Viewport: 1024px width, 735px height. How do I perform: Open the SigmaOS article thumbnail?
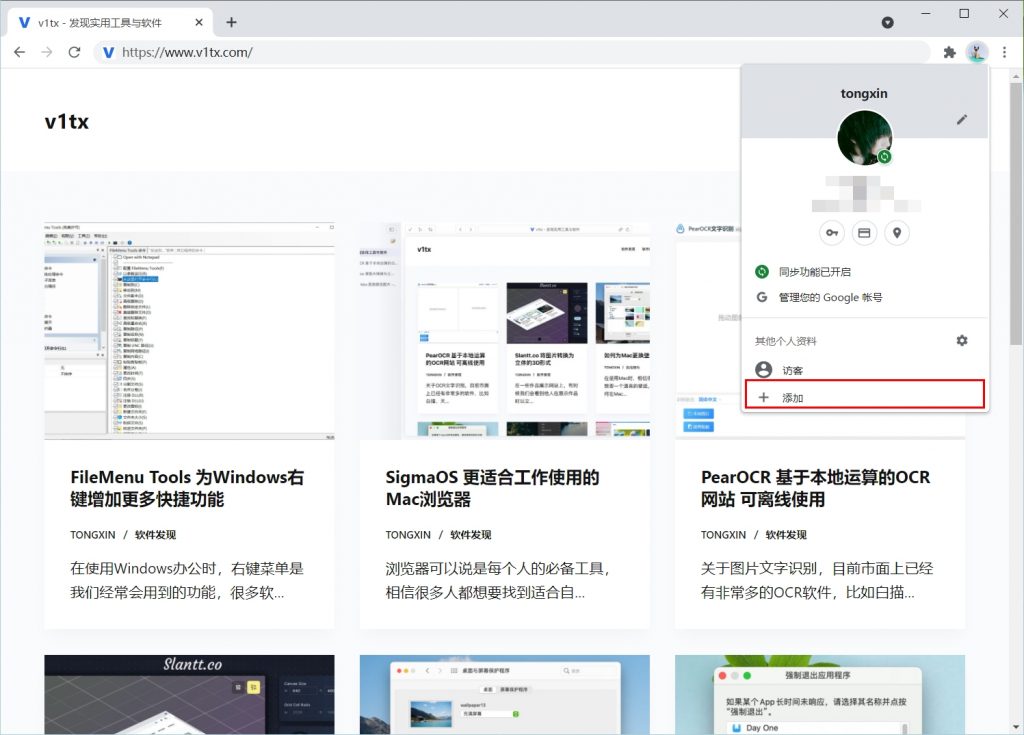[505, 331]
